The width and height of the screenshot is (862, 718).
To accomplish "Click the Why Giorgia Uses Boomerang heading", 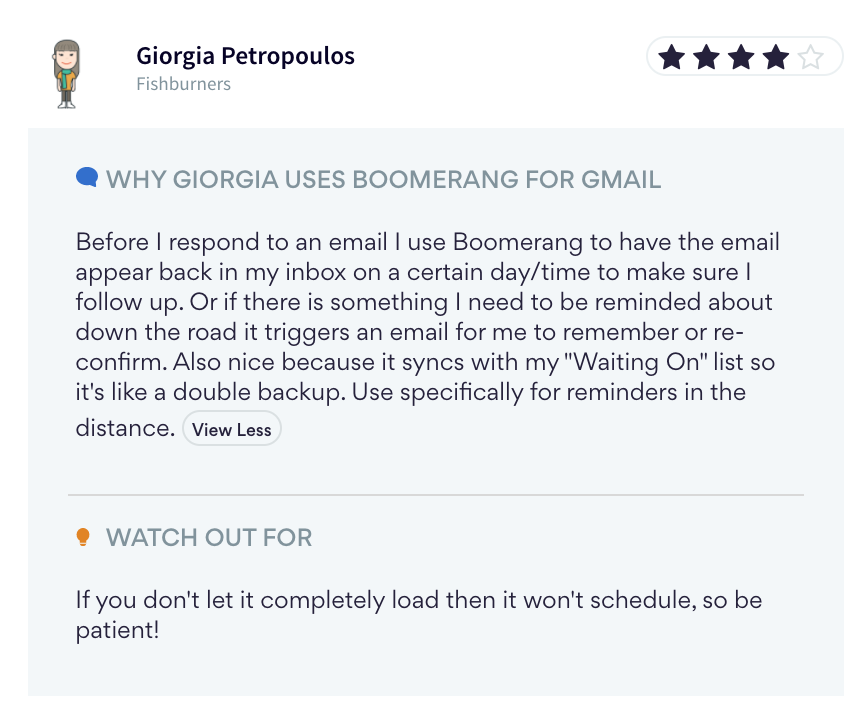I will click(383, 179).
